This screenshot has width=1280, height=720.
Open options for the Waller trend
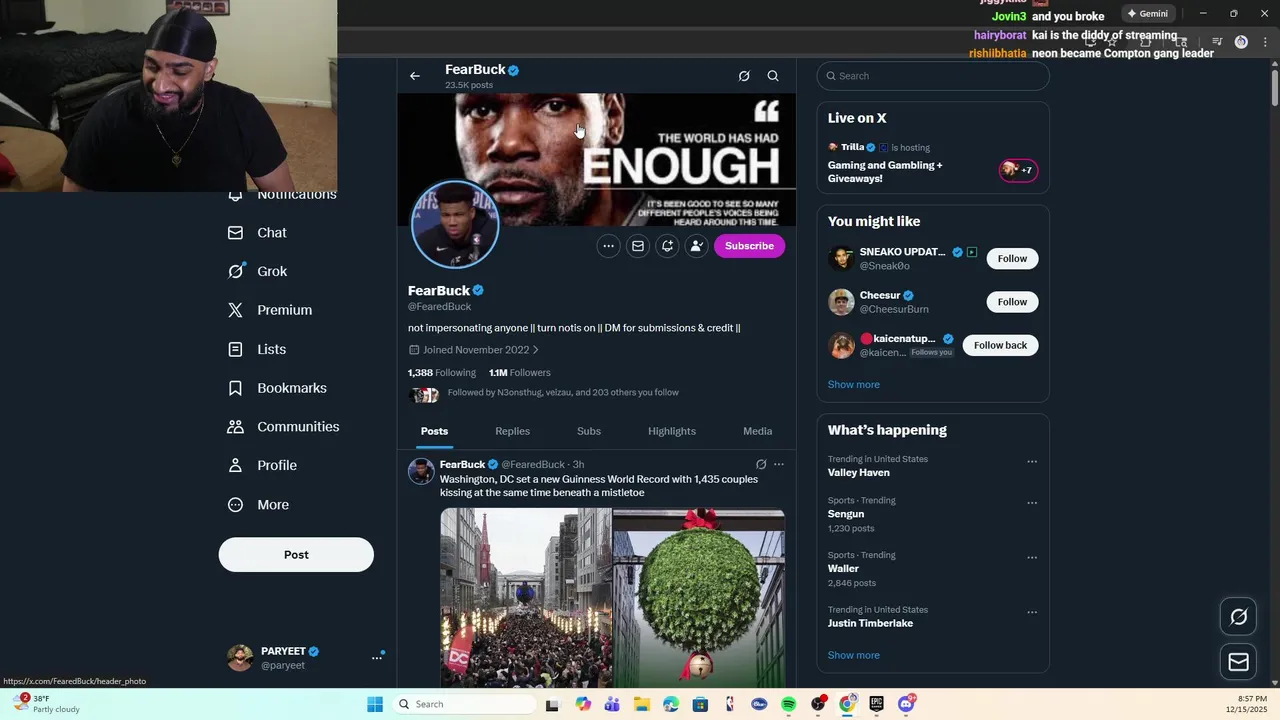pos(1032,558)
